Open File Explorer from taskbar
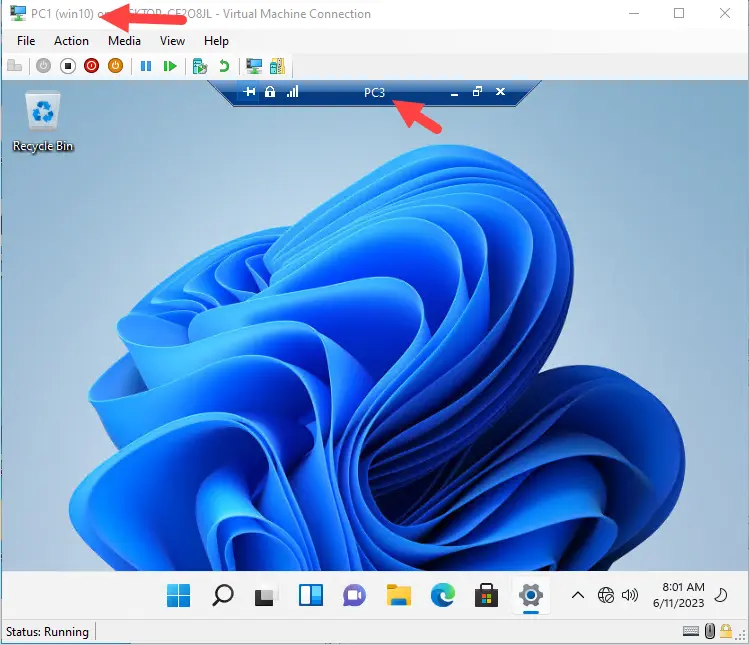750x645 pixels. (399, 596)
